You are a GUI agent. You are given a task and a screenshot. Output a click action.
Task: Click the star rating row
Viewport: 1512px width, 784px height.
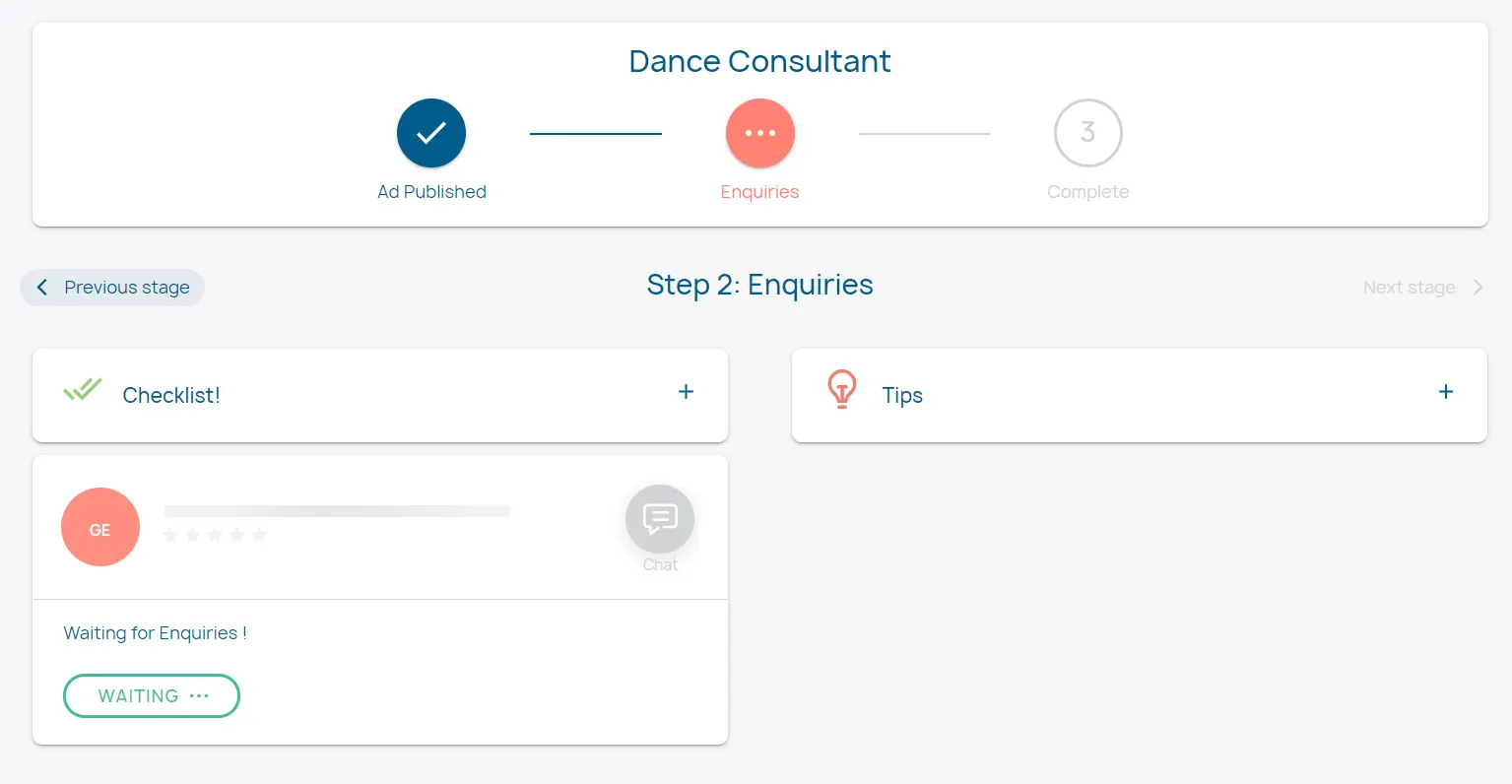pyautogui.click(x=215, y=535)
